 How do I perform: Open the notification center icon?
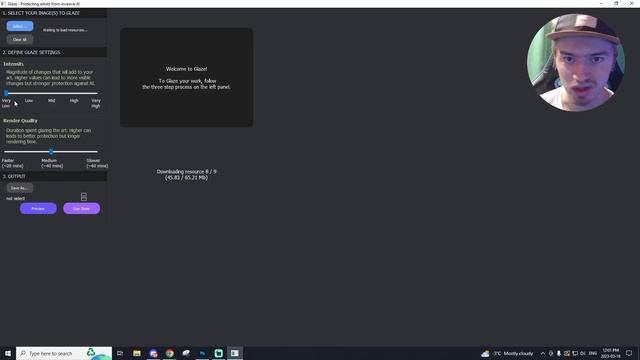coord(629,353)
